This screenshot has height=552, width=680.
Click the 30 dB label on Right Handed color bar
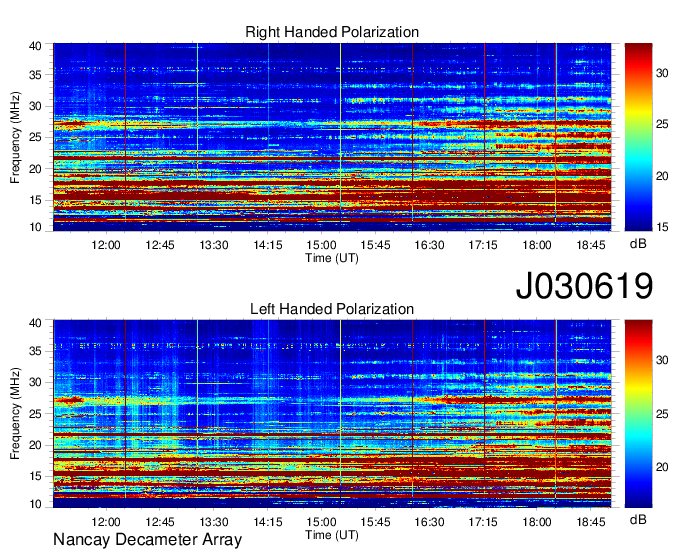(662, 73)
